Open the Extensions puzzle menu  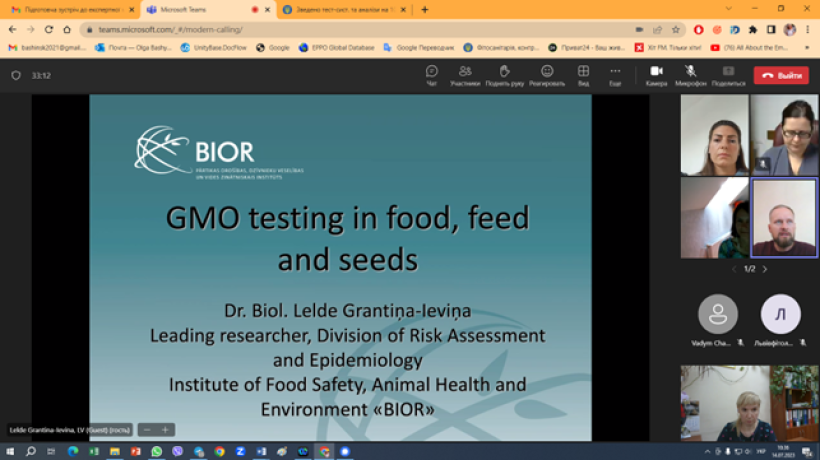tap(753, 30)
